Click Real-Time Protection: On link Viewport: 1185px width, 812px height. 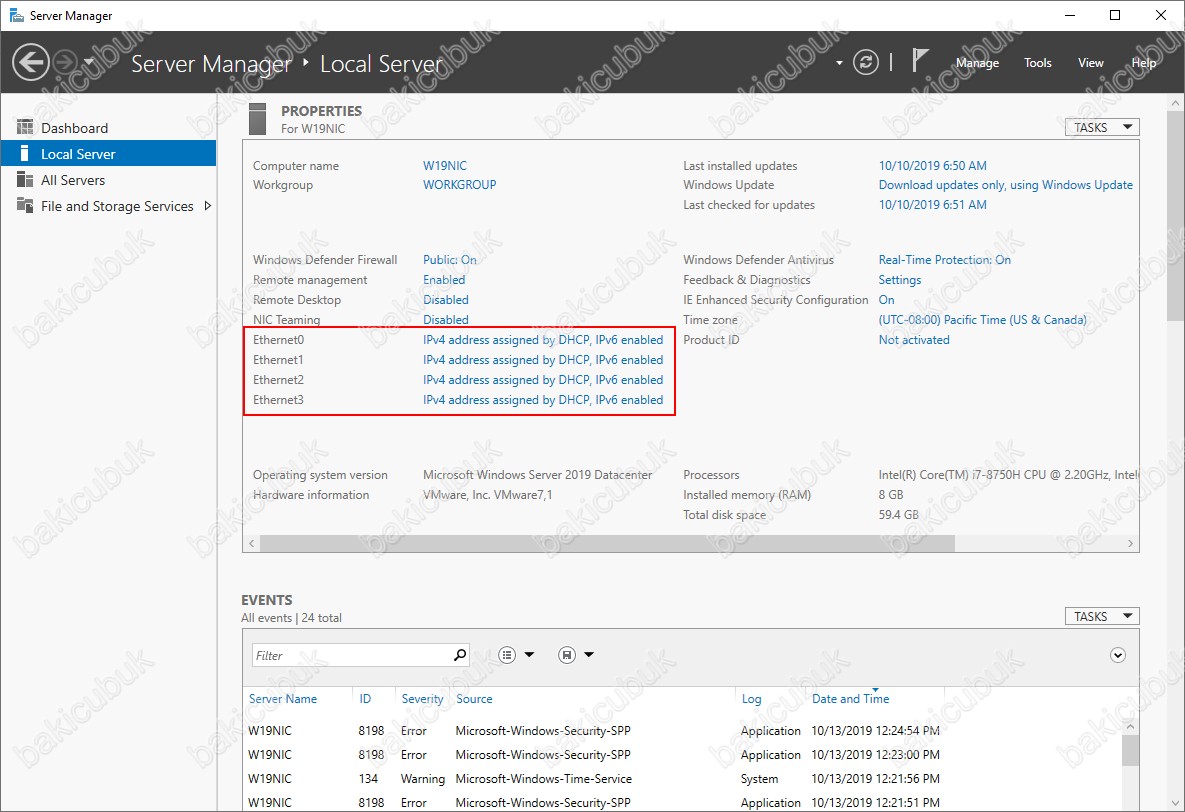[945, 259]
